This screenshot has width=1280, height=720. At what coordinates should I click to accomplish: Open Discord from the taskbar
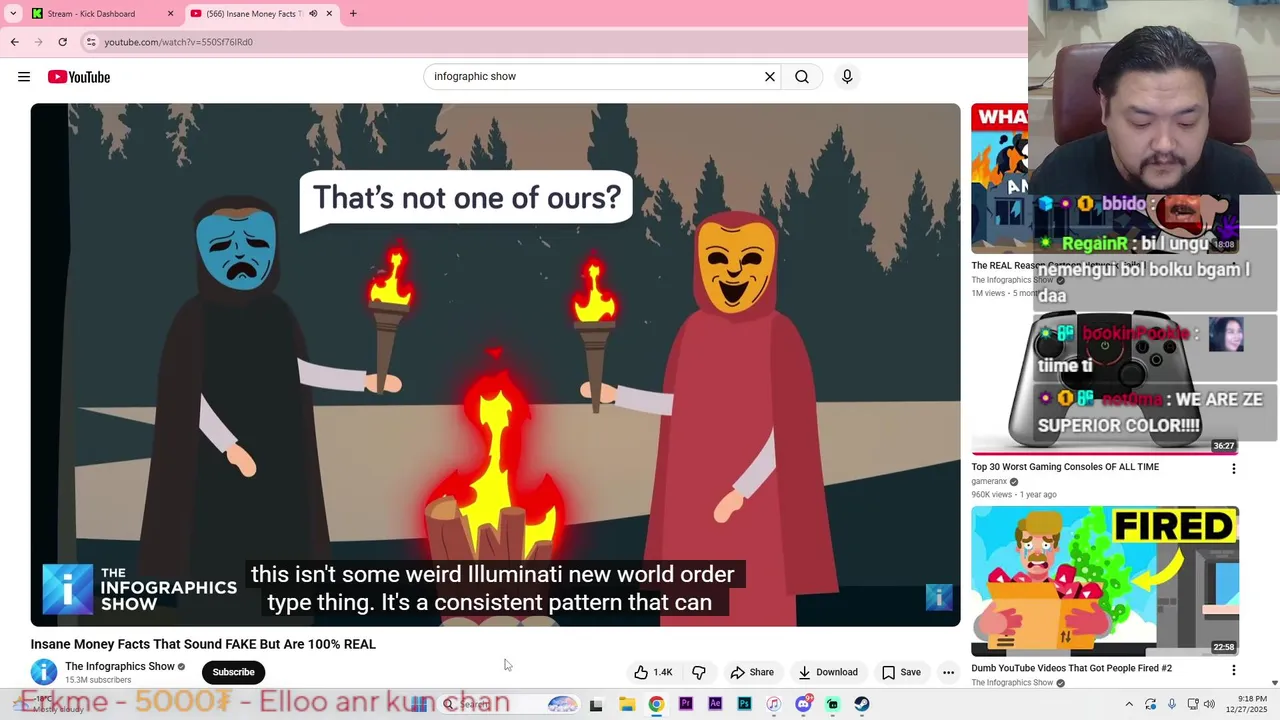(x=803, y=704)
